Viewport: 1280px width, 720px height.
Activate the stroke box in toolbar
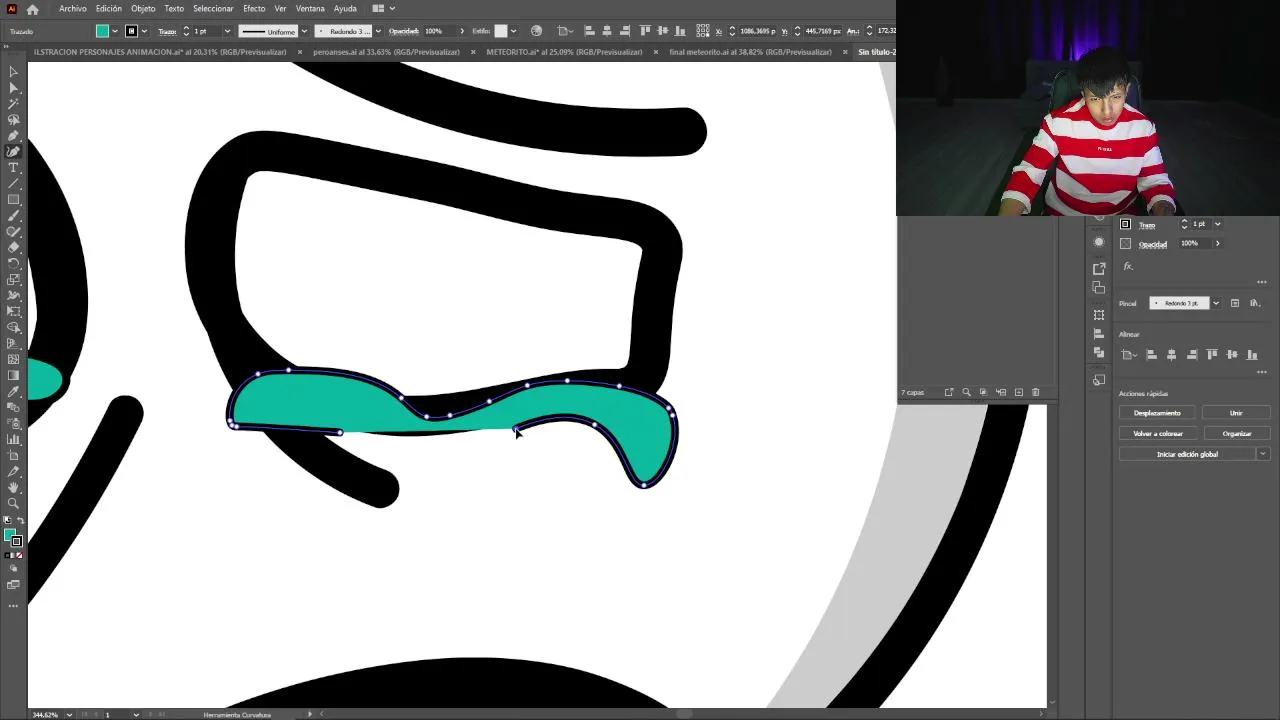coord(16,541)
